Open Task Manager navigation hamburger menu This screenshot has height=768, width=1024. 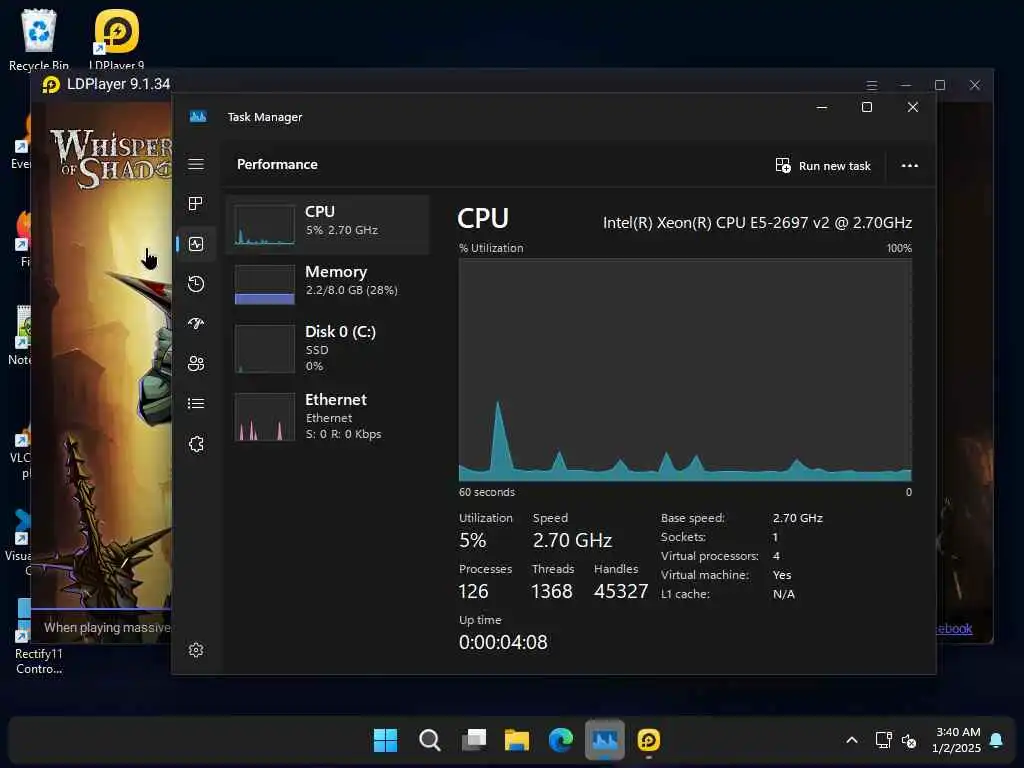click(x=196, y=164)
